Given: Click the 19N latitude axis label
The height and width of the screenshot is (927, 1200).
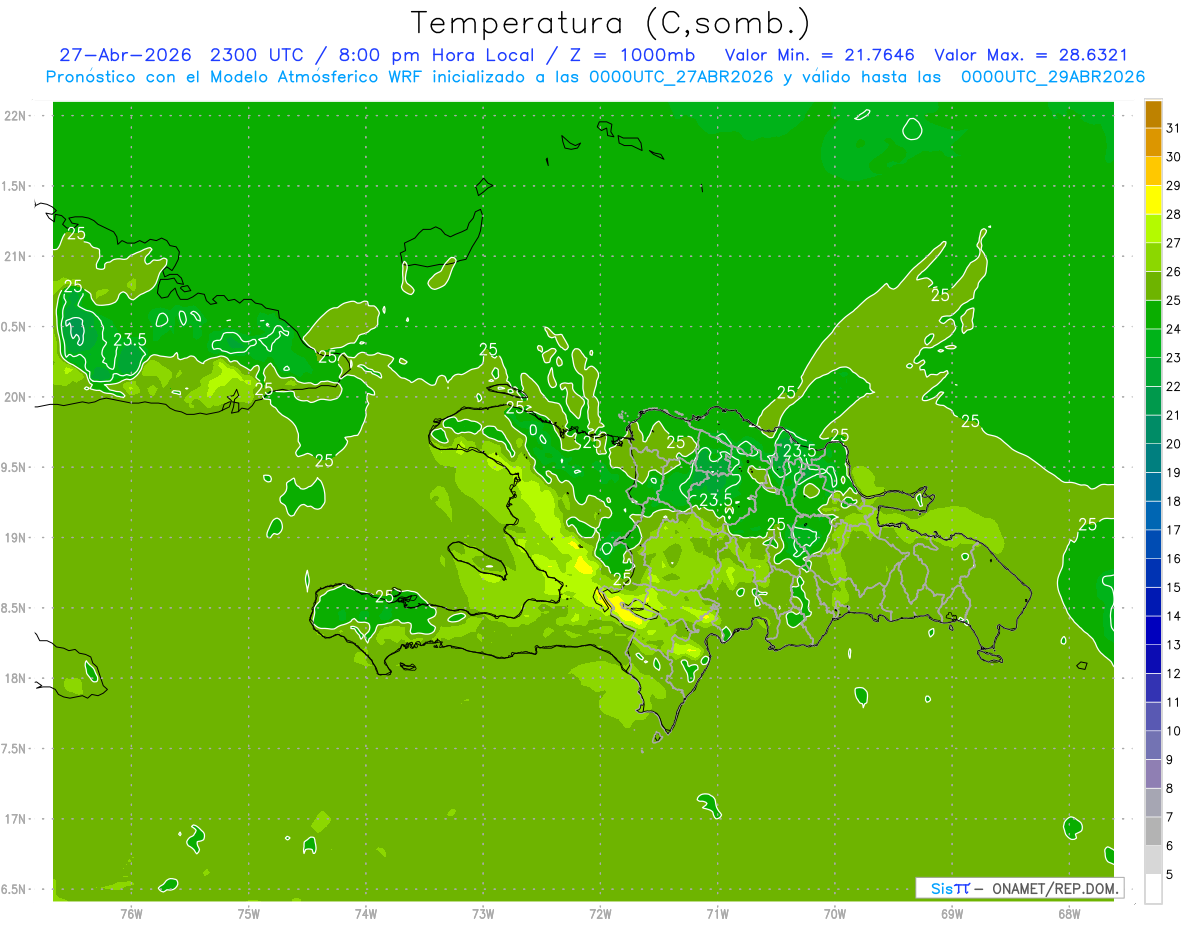Looking at the screenshot, I should 16,538.
